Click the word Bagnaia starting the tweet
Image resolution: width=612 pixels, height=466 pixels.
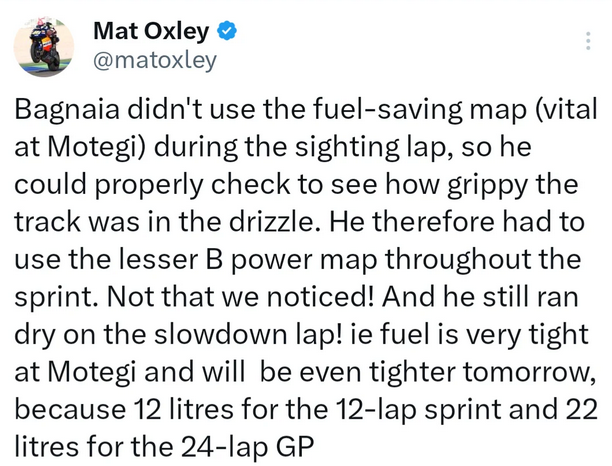67,110
